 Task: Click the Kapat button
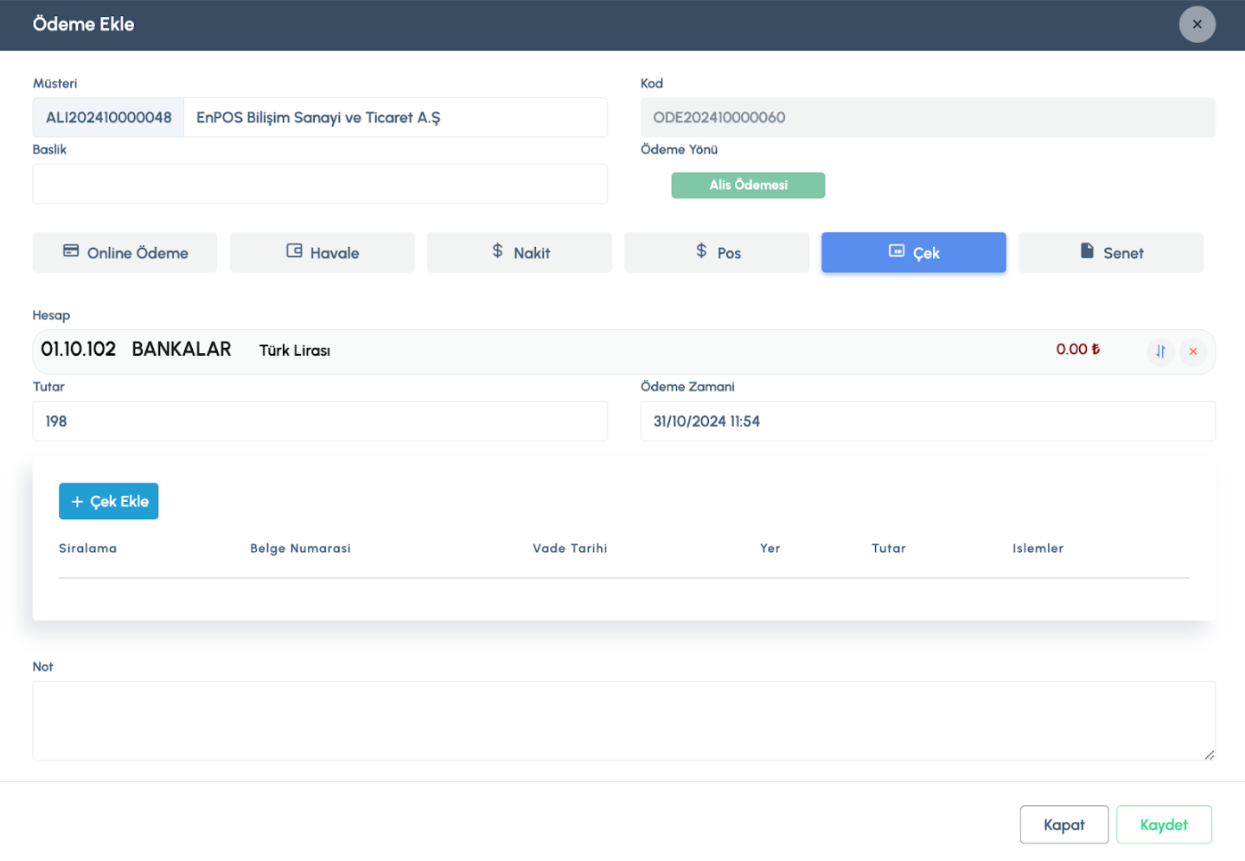(x=1063, y=825)
